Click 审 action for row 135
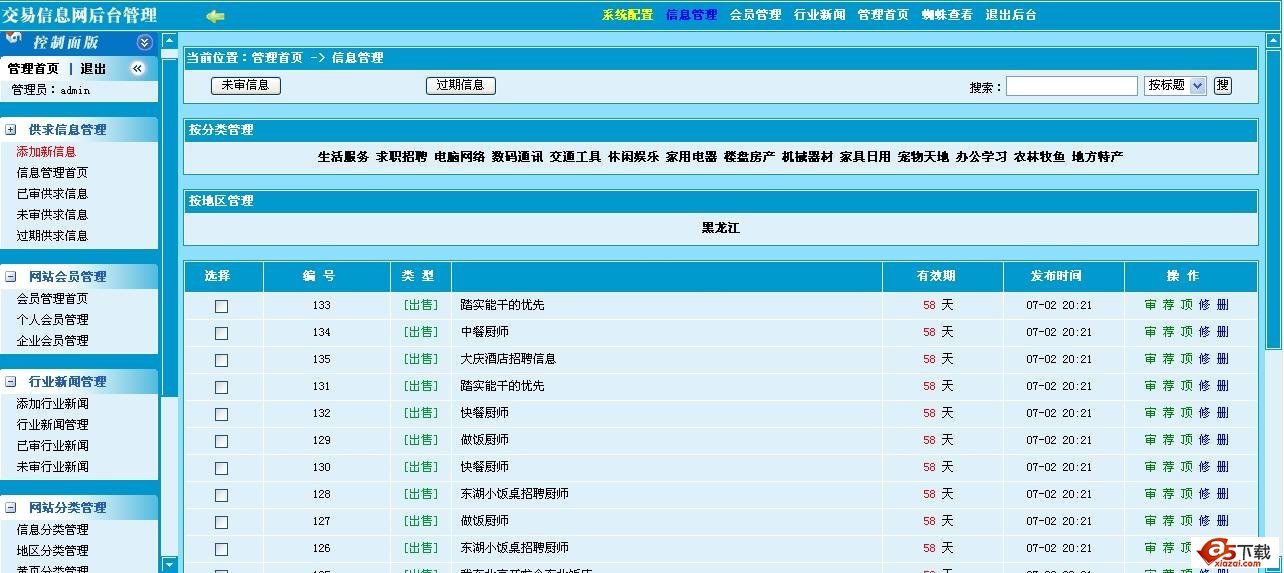The image size is (1284, 573). [x=1151, y=359]
